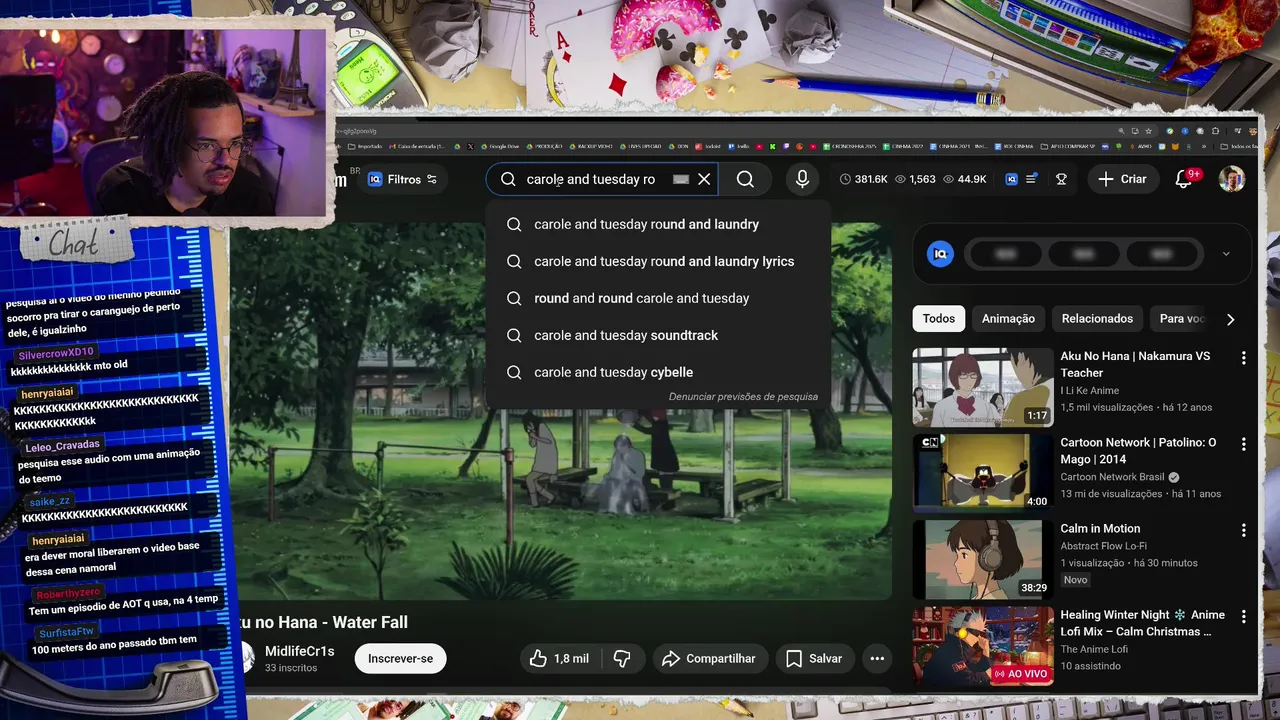Select the Animação filter chip

(1008, 318)
